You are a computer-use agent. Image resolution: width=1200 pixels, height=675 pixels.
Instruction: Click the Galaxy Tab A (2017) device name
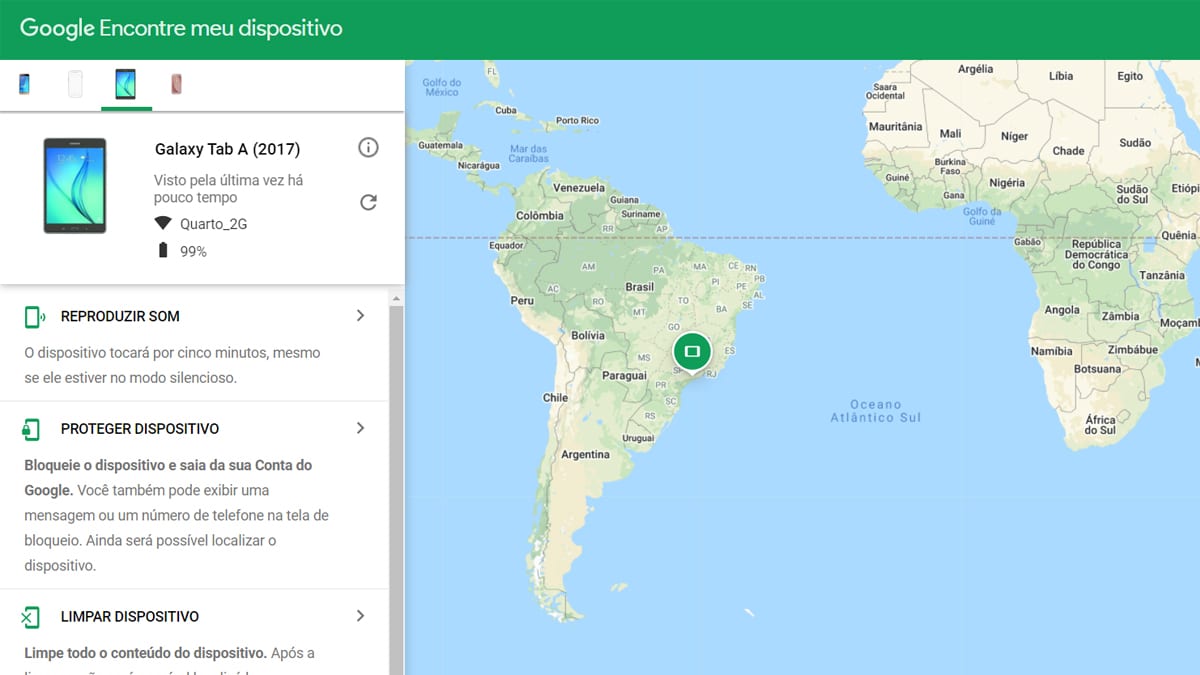click(227, 149)
